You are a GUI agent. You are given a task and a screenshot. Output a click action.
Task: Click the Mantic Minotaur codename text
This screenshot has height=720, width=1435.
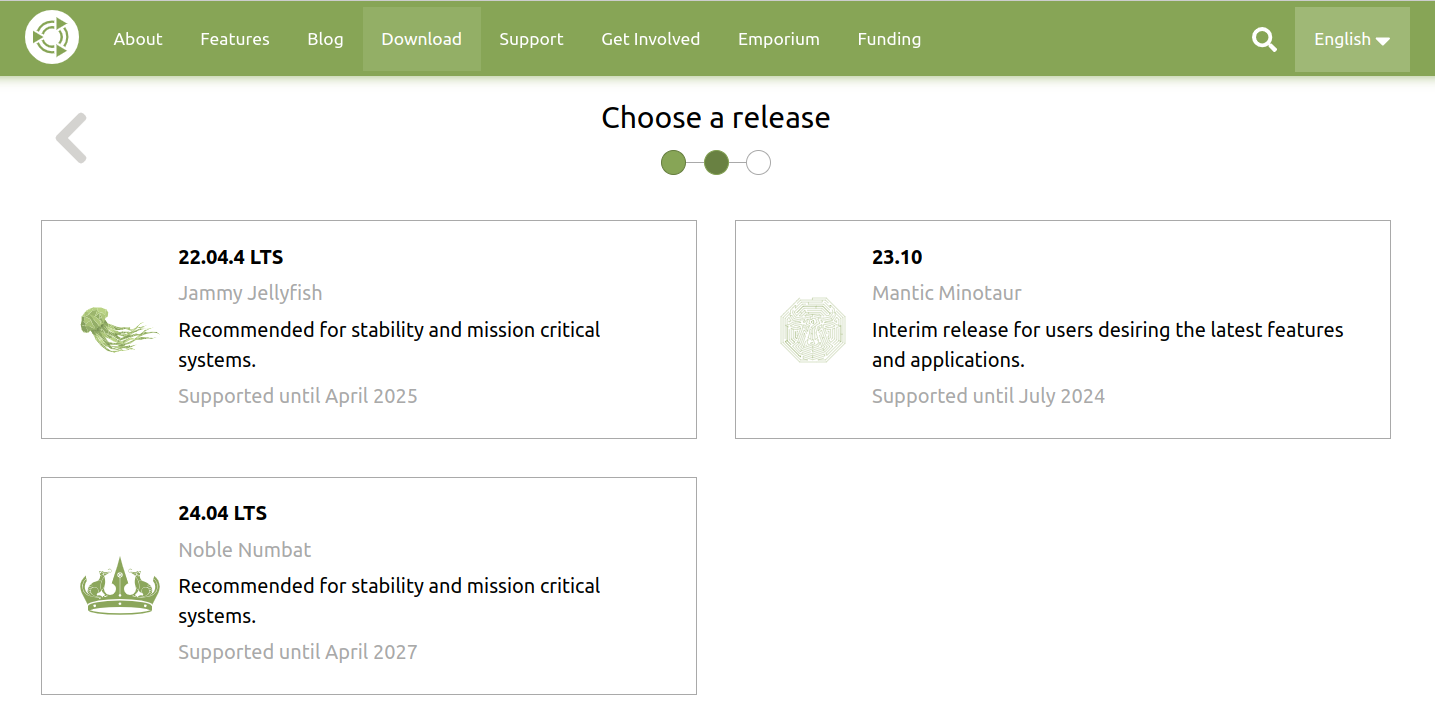[947, 293]
